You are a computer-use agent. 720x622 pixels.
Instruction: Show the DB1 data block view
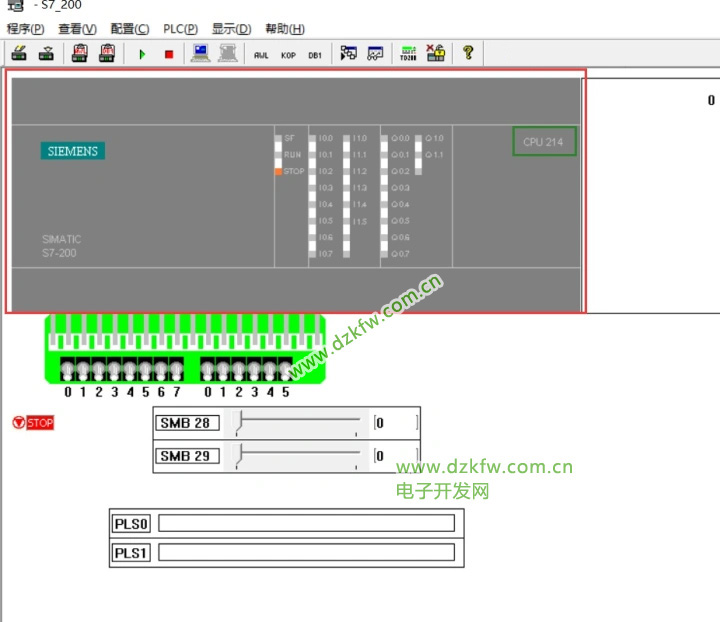pos(314,55)
